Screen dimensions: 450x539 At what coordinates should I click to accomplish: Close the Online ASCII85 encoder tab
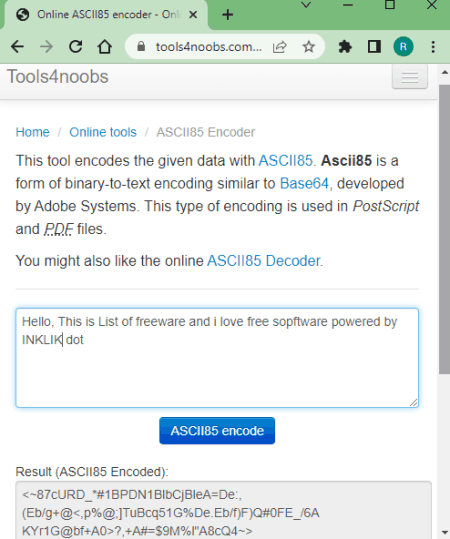click(x=193, y=15)
